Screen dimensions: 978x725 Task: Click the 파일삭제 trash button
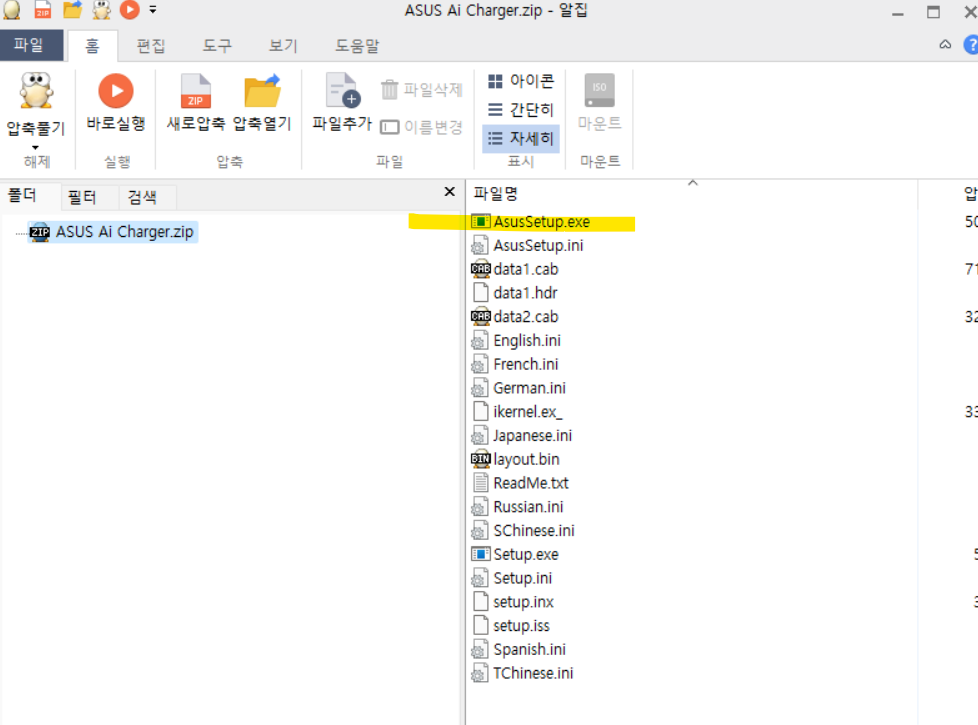(x=422, y=90)
